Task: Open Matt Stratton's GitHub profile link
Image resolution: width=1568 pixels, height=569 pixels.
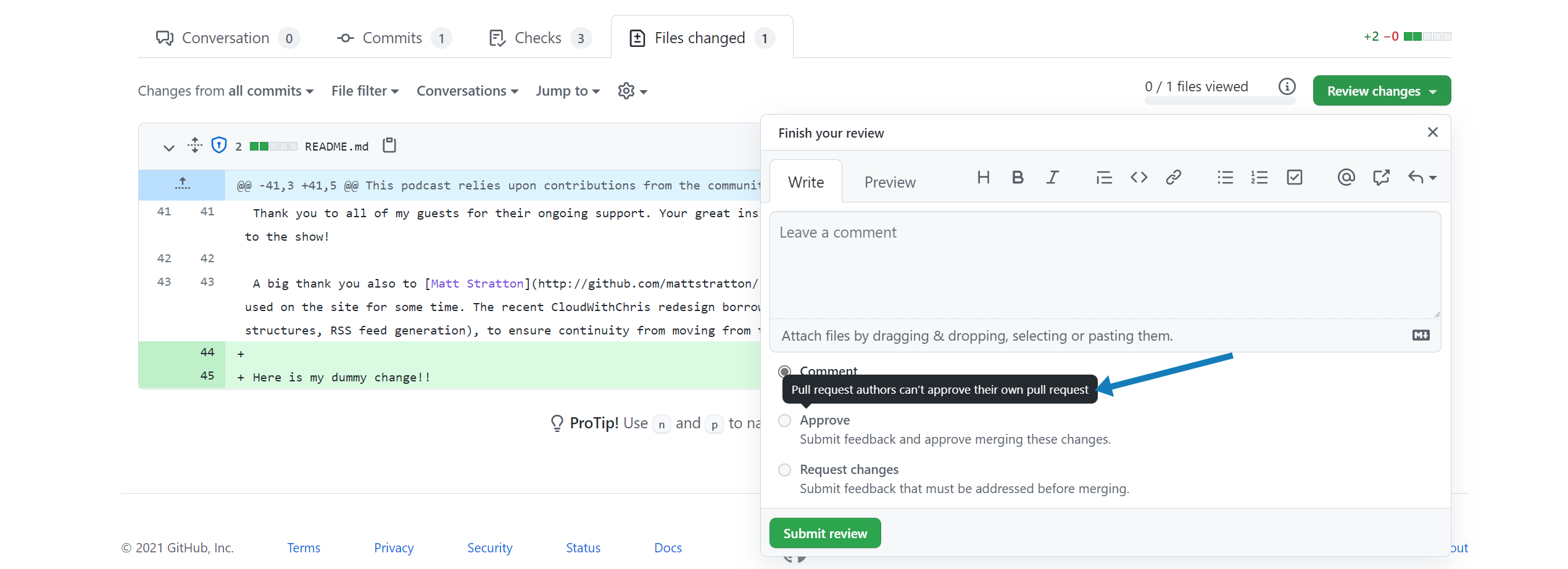Action: [476, 283]
